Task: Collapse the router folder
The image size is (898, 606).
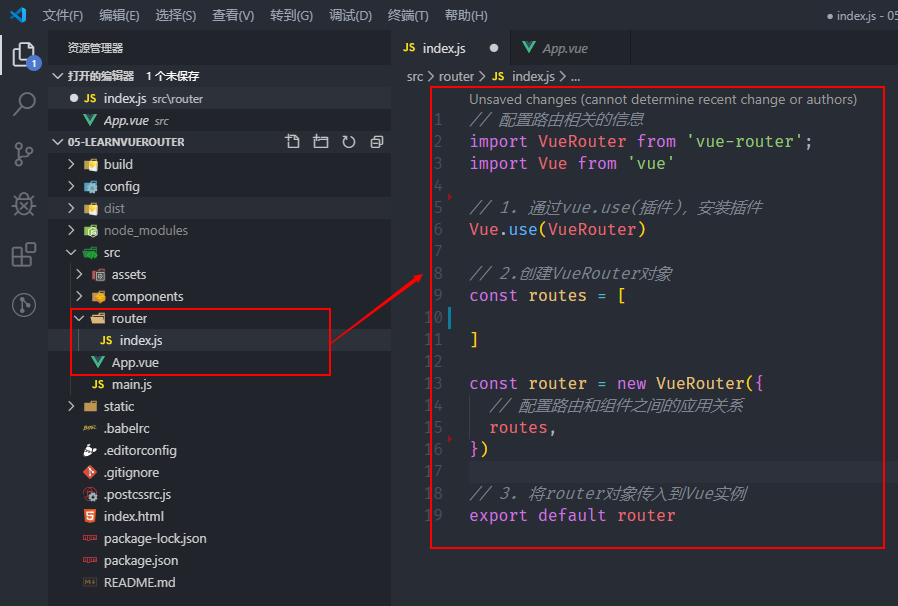Action: (79, 318)
